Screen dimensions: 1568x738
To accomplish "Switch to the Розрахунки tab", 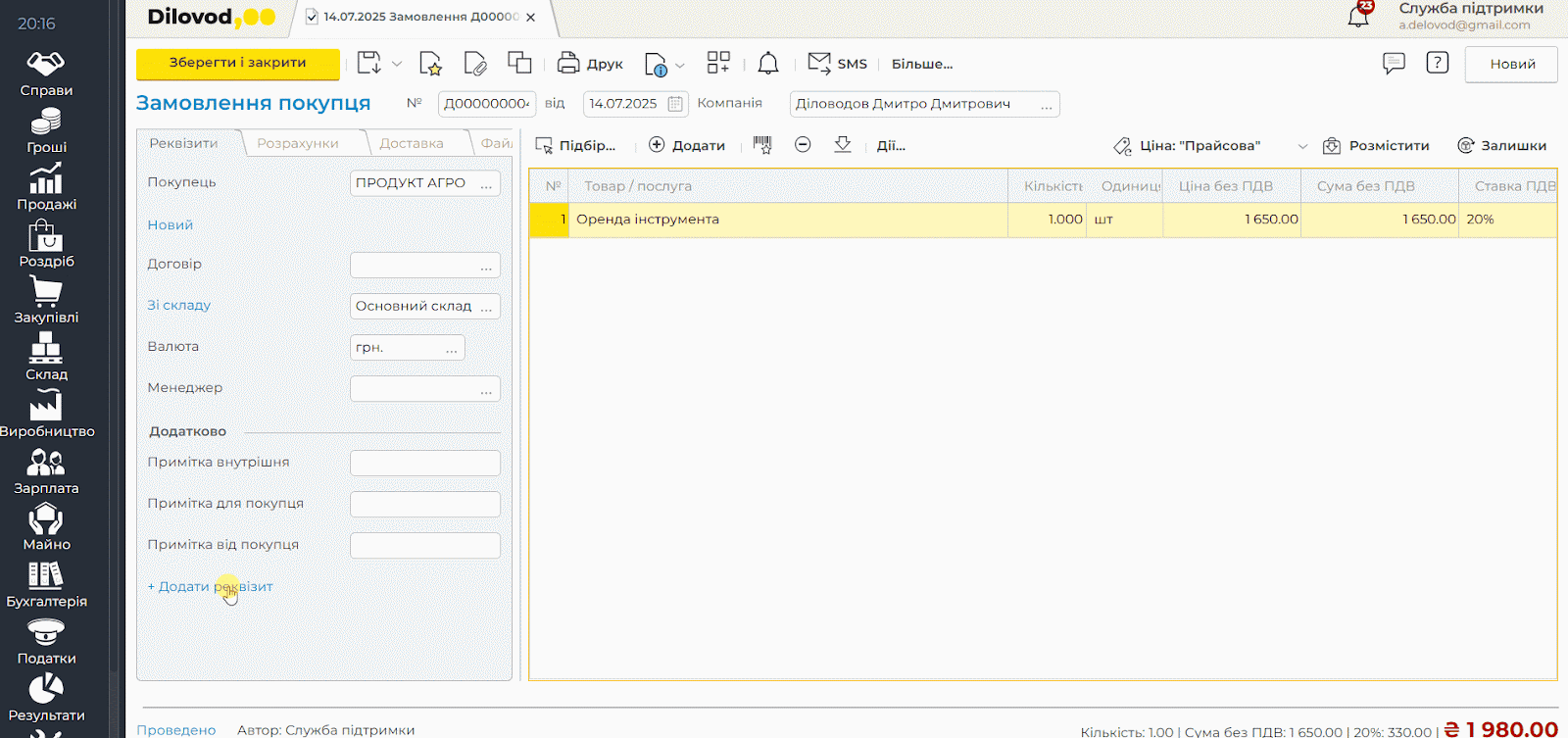I will pos(298,143).
